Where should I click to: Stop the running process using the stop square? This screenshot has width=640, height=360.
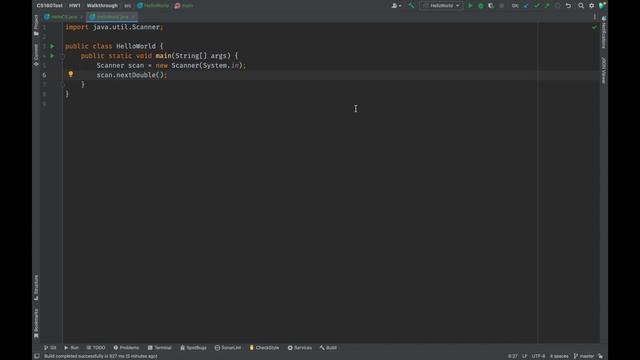point(502,6)
